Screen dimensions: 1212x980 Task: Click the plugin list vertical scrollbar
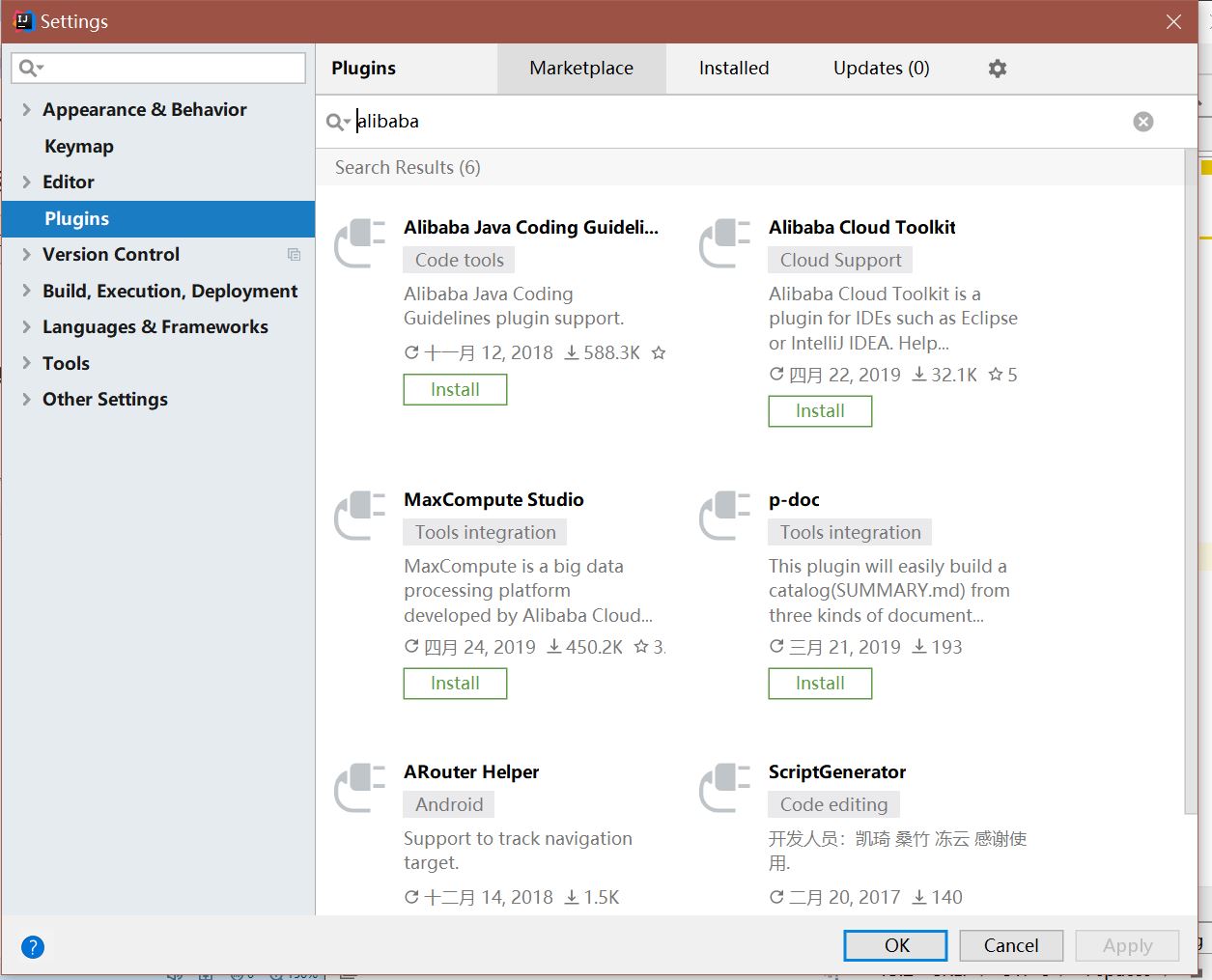[x=1191, y=483]
